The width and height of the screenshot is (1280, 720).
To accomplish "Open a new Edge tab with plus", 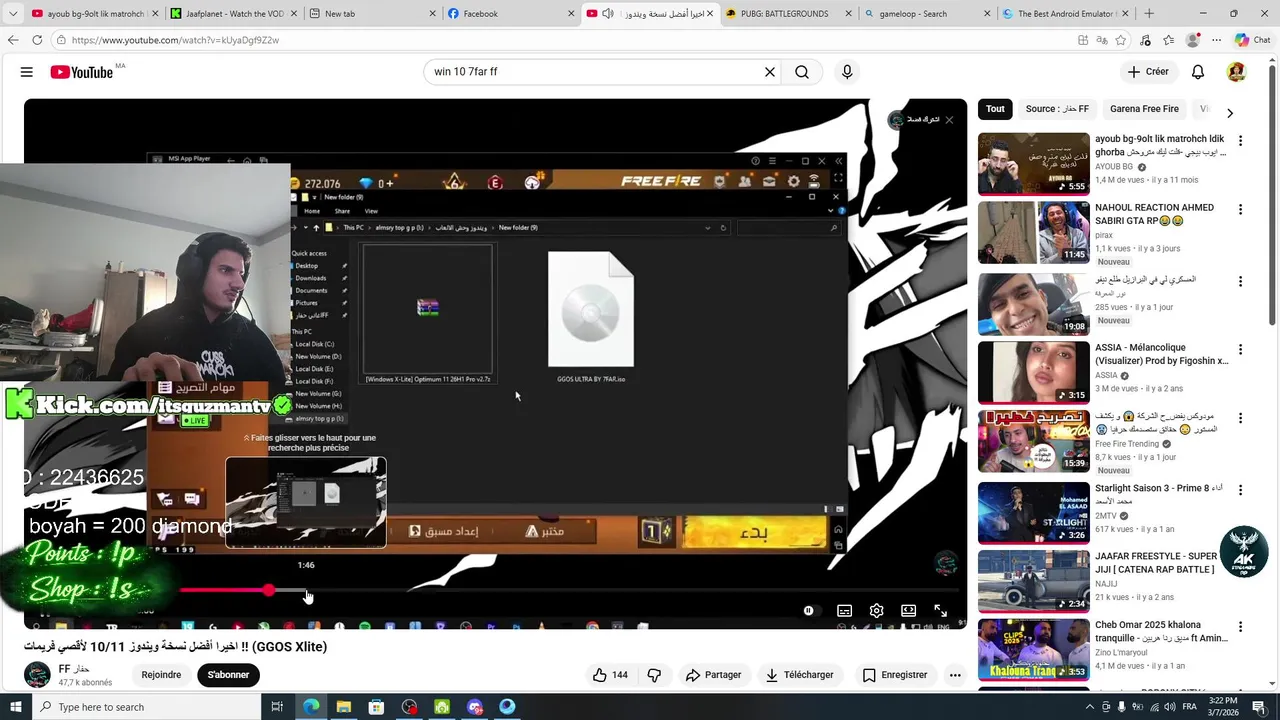I will click(x=1149, y=13).
